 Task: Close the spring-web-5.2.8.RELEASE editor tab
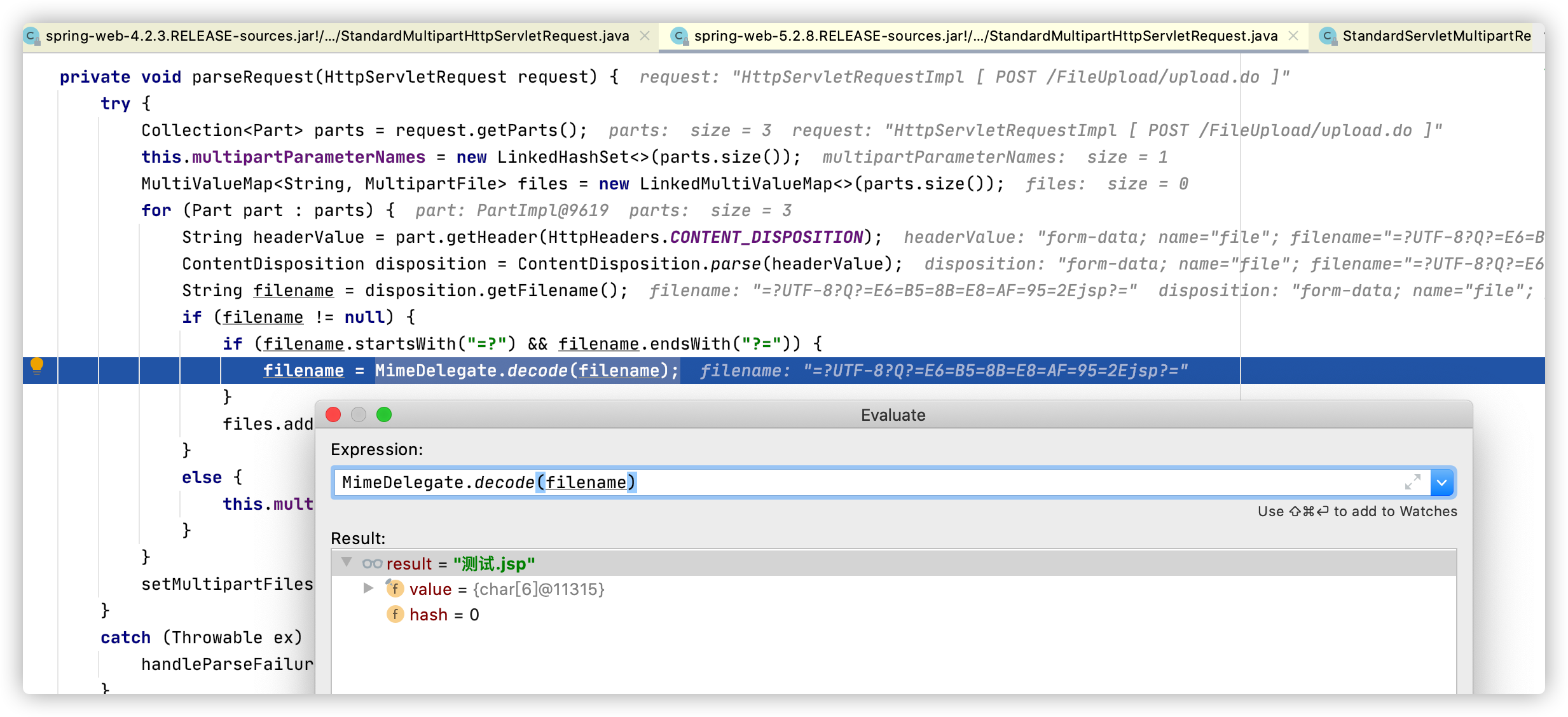click(x=1293, y=36)
